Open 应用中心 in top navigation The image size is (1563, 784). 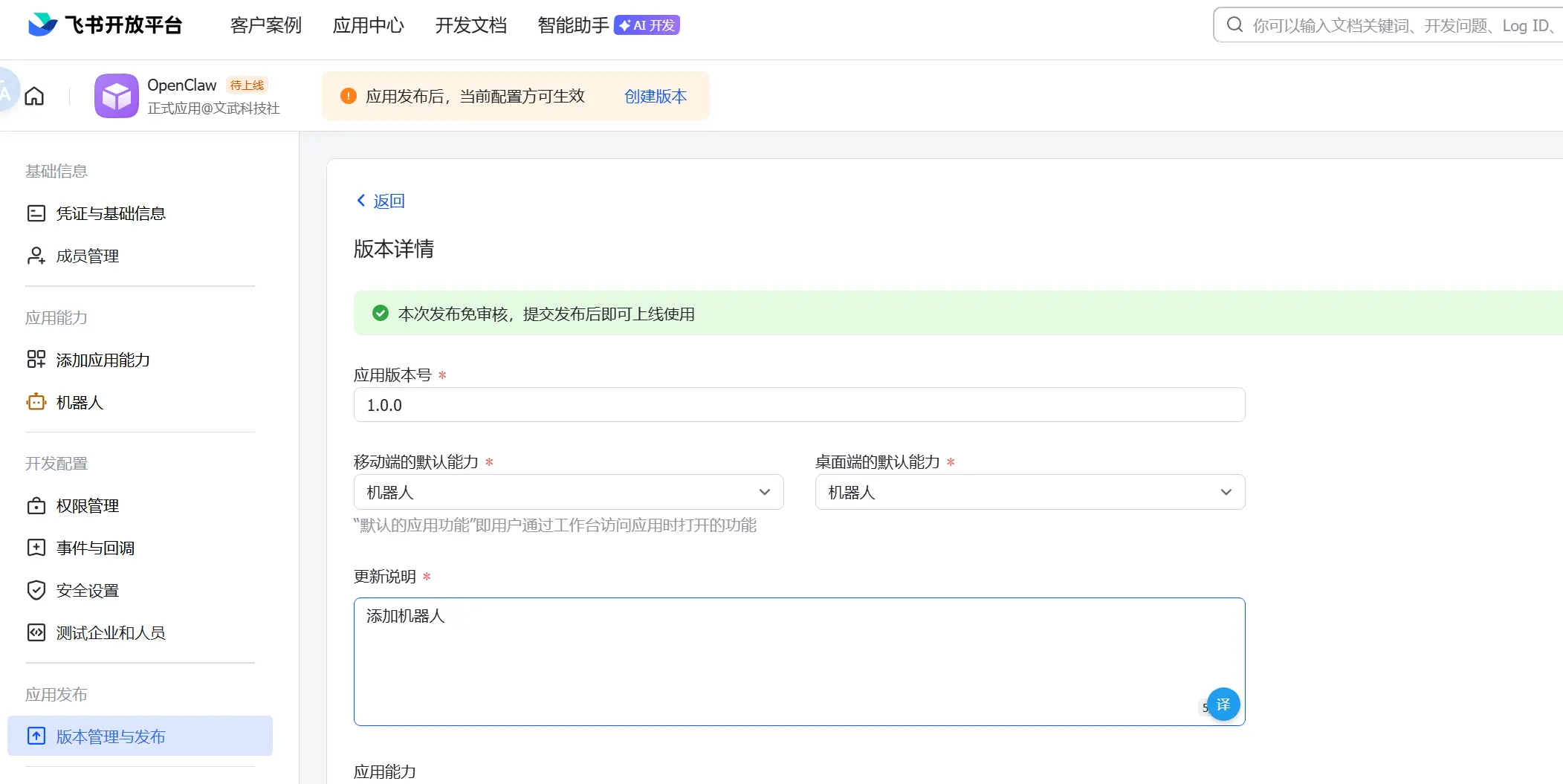coord(368,25)
